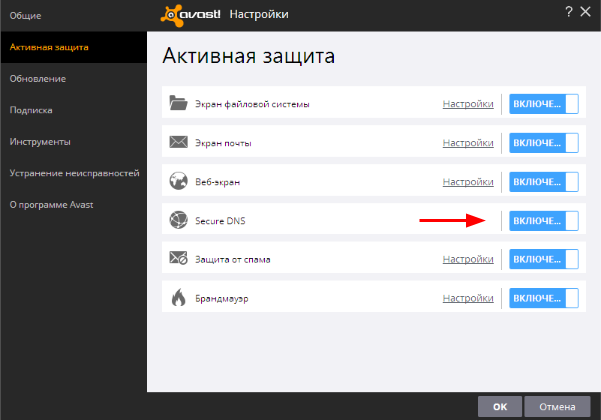Open О программе Avast sidebar item
The image size is (601, 420).
pos(57,204)
